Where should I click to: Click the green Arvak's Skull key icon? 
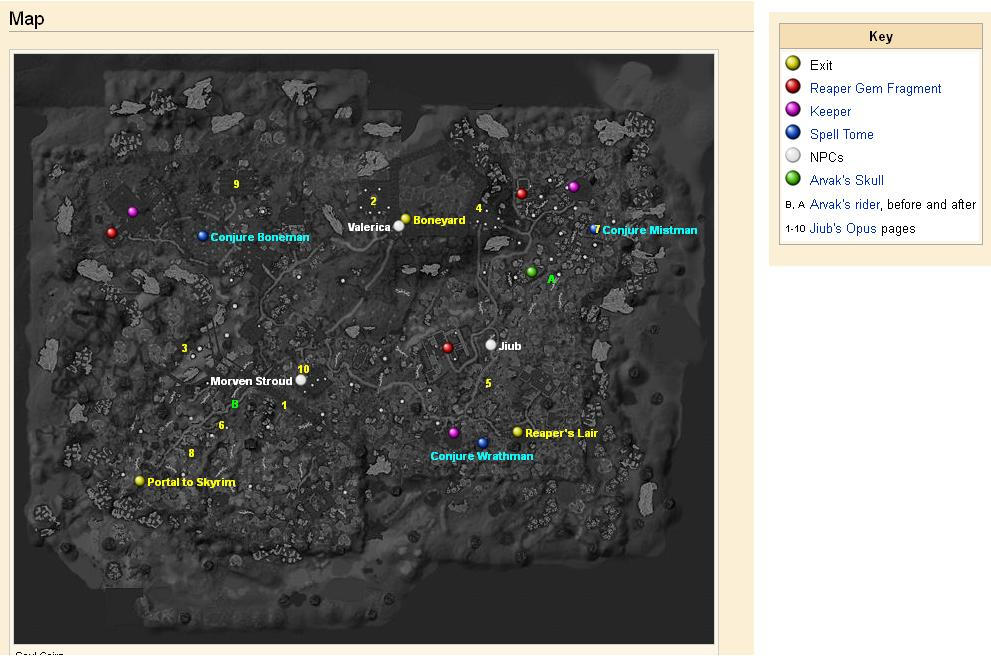793,178
